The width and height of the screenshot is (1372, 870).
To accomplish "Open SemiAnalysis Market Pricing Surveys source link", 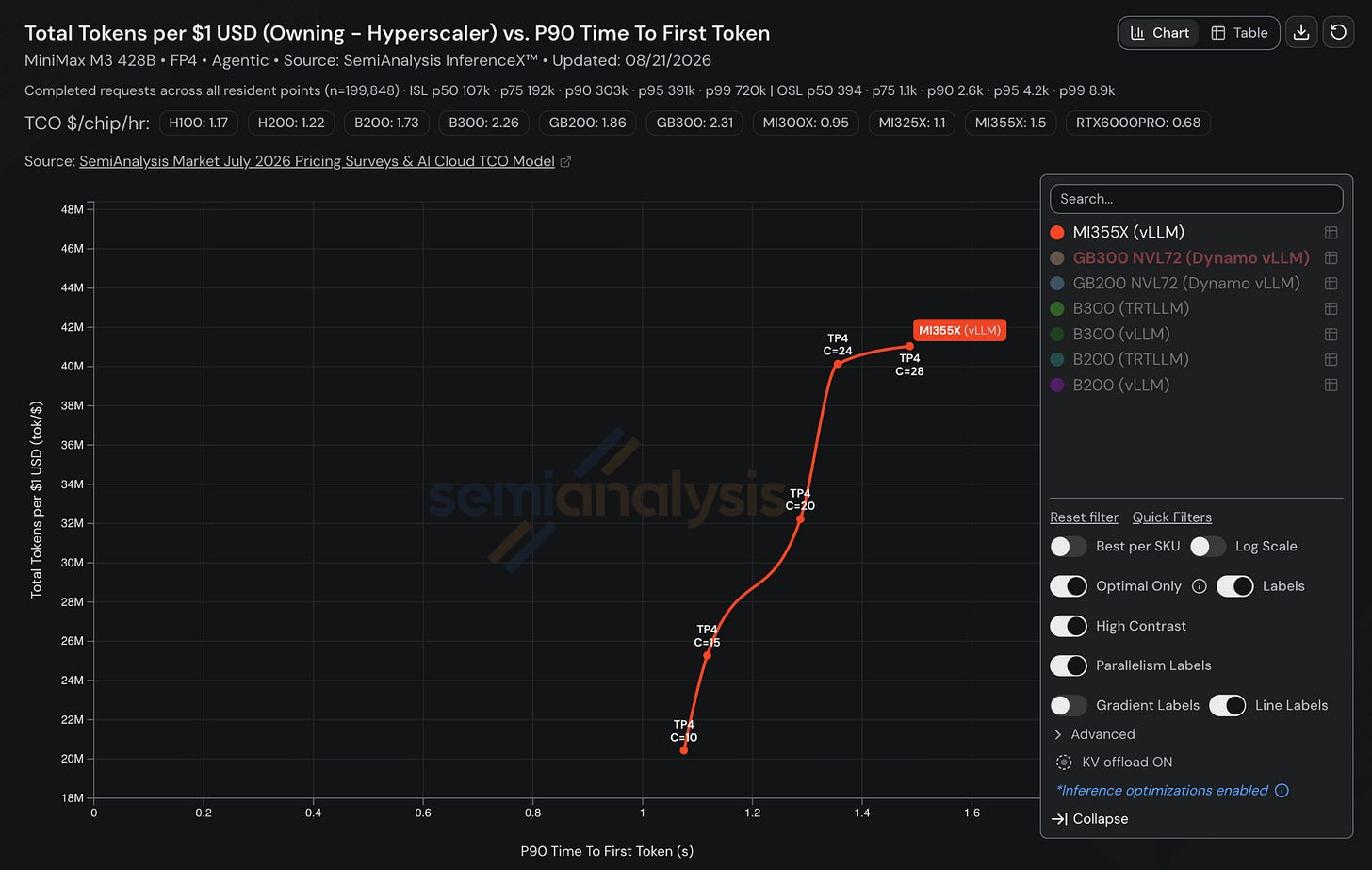I will 317,161.
